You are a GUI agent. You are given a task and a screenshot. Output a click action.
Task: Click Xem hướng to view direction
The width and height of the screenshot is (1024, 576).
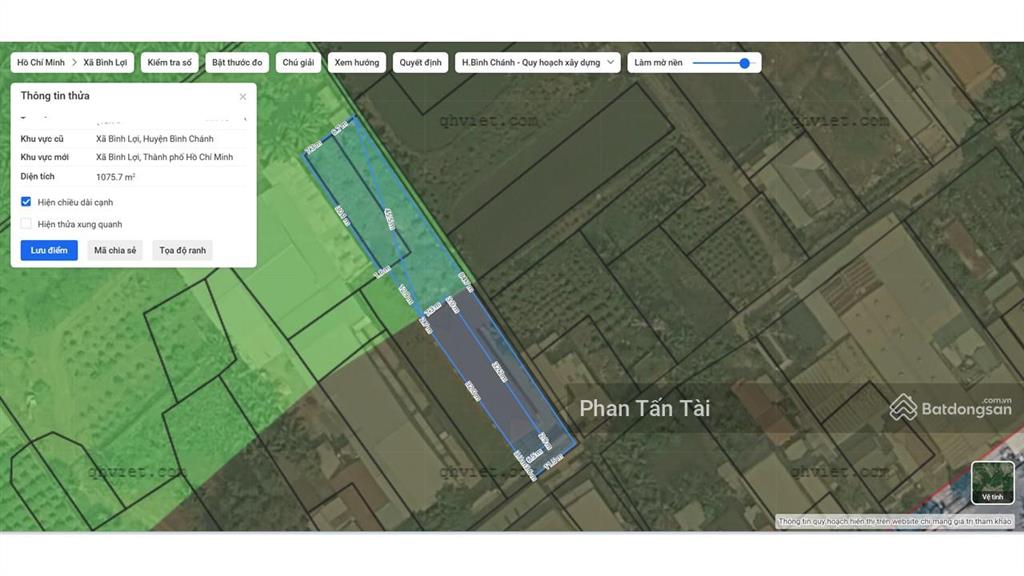point(357,62)
